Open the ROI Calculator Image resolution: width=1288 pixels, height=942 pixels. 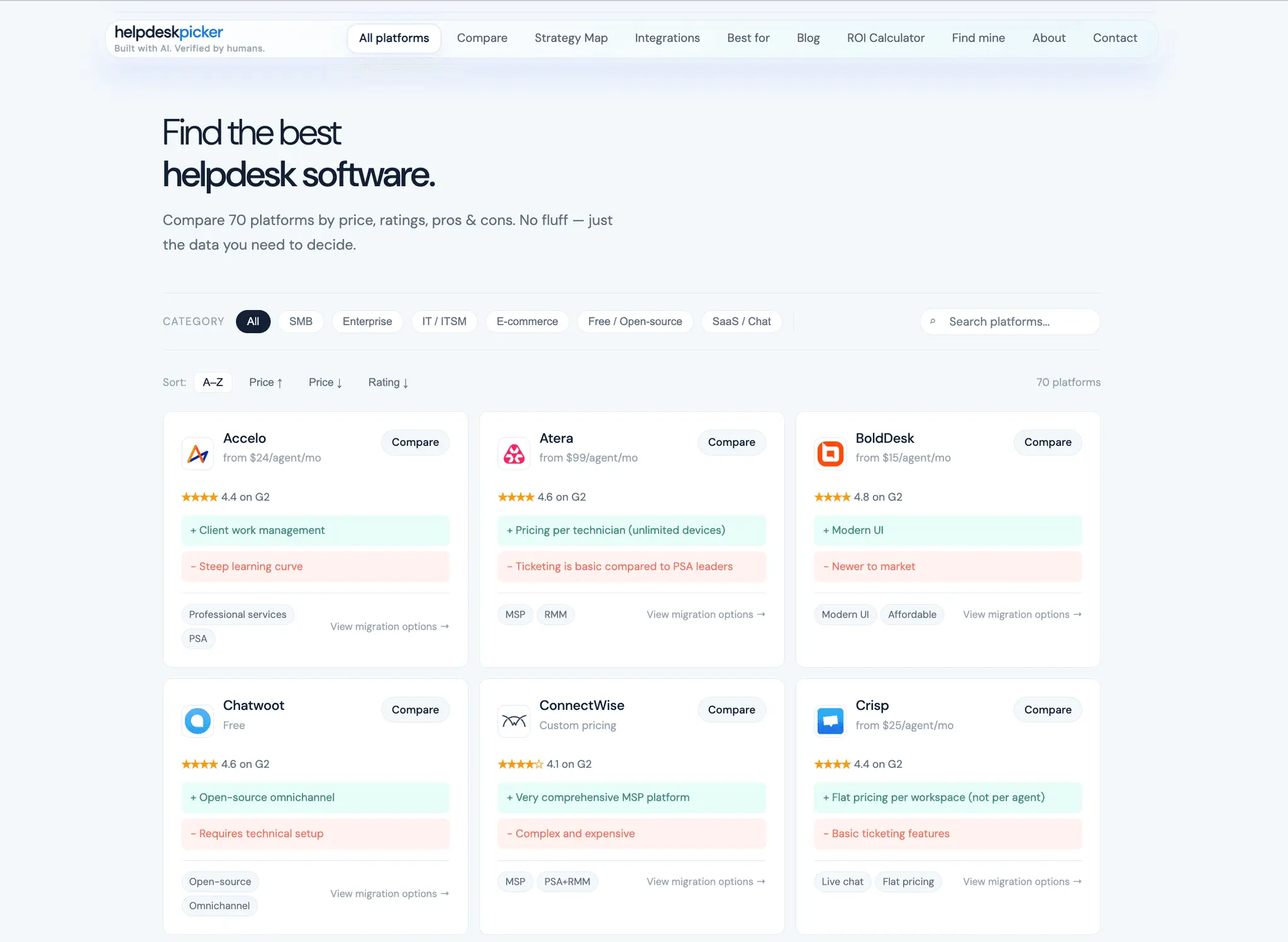(885, 38)
